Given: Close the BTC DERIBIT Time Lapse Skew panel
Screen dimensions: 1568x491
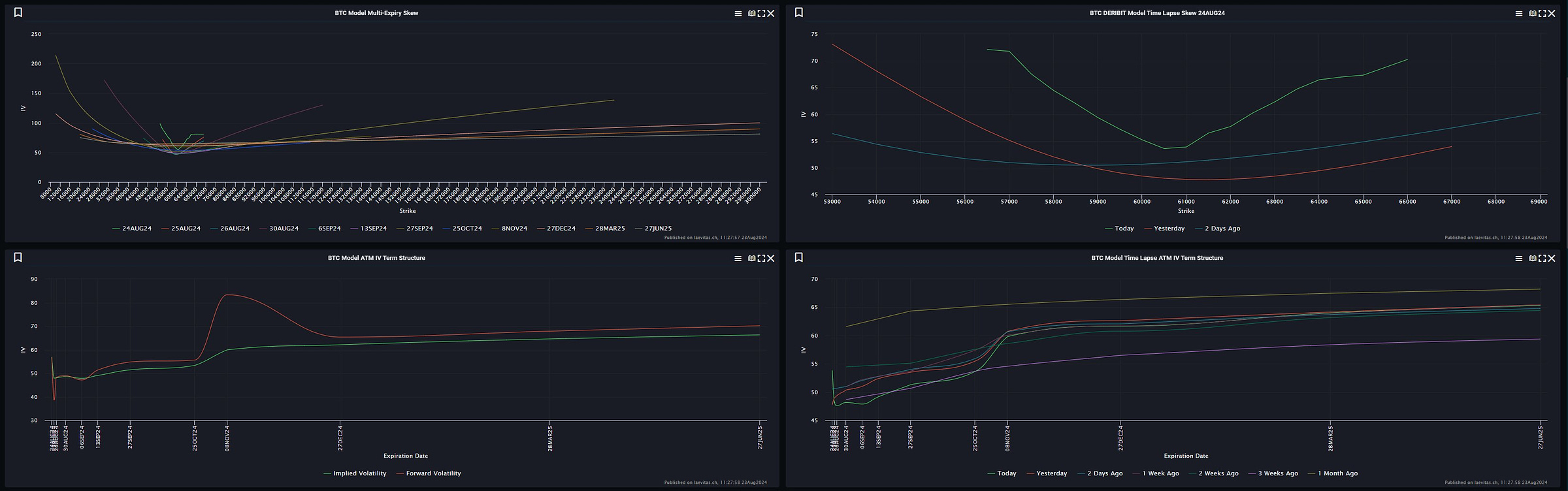Looking at the screenshot, I should tap(1552, 14).
